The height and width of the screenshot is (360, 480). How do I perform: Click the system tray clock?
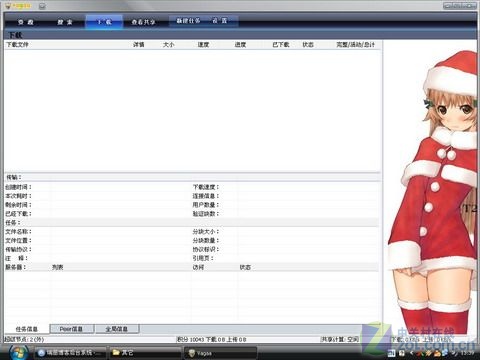pyautogui.click(x=468, y=353)
